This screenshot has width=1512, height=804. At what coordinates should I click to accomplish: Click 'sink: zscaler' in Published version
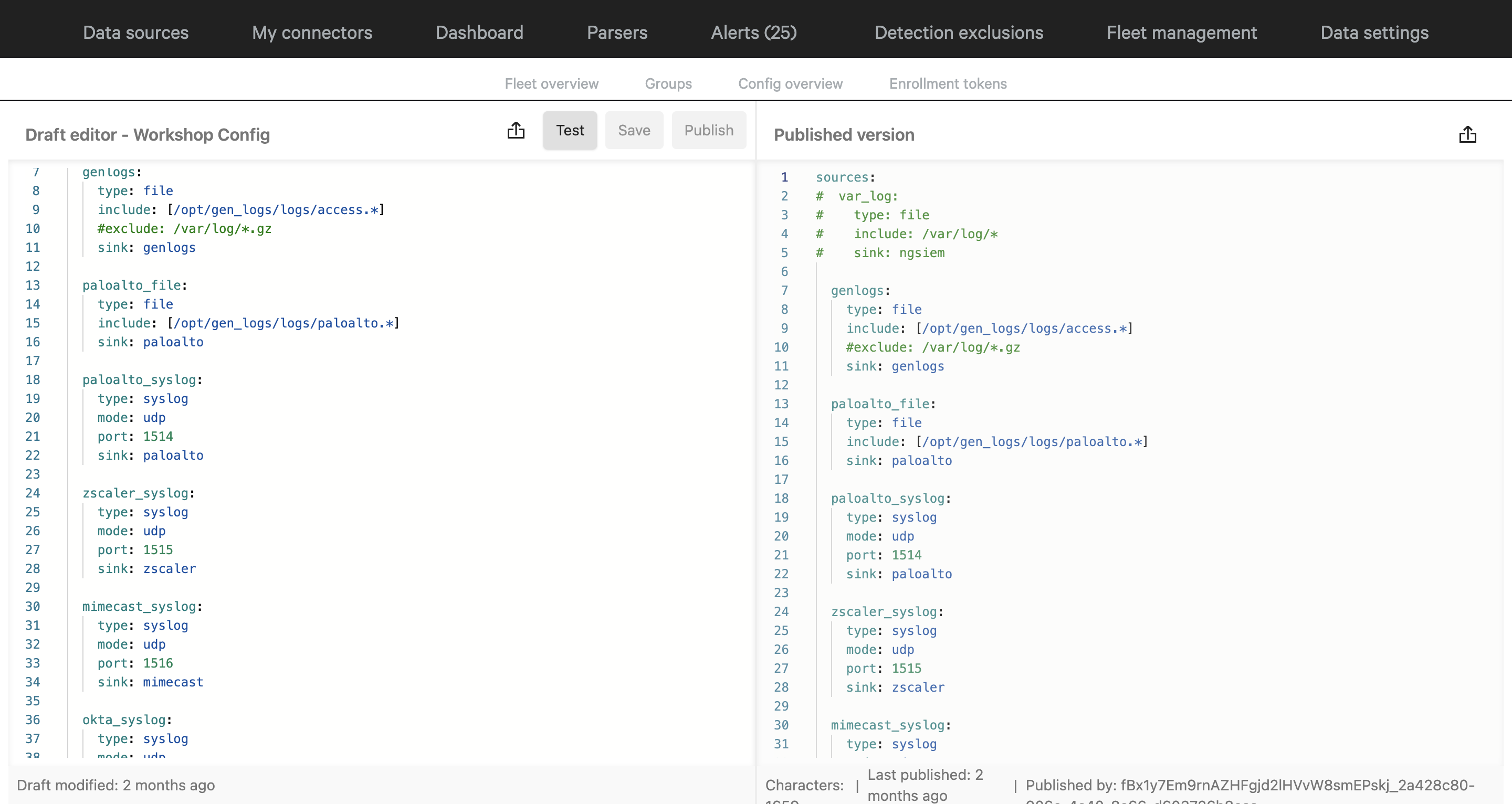(x=895, y=686)
